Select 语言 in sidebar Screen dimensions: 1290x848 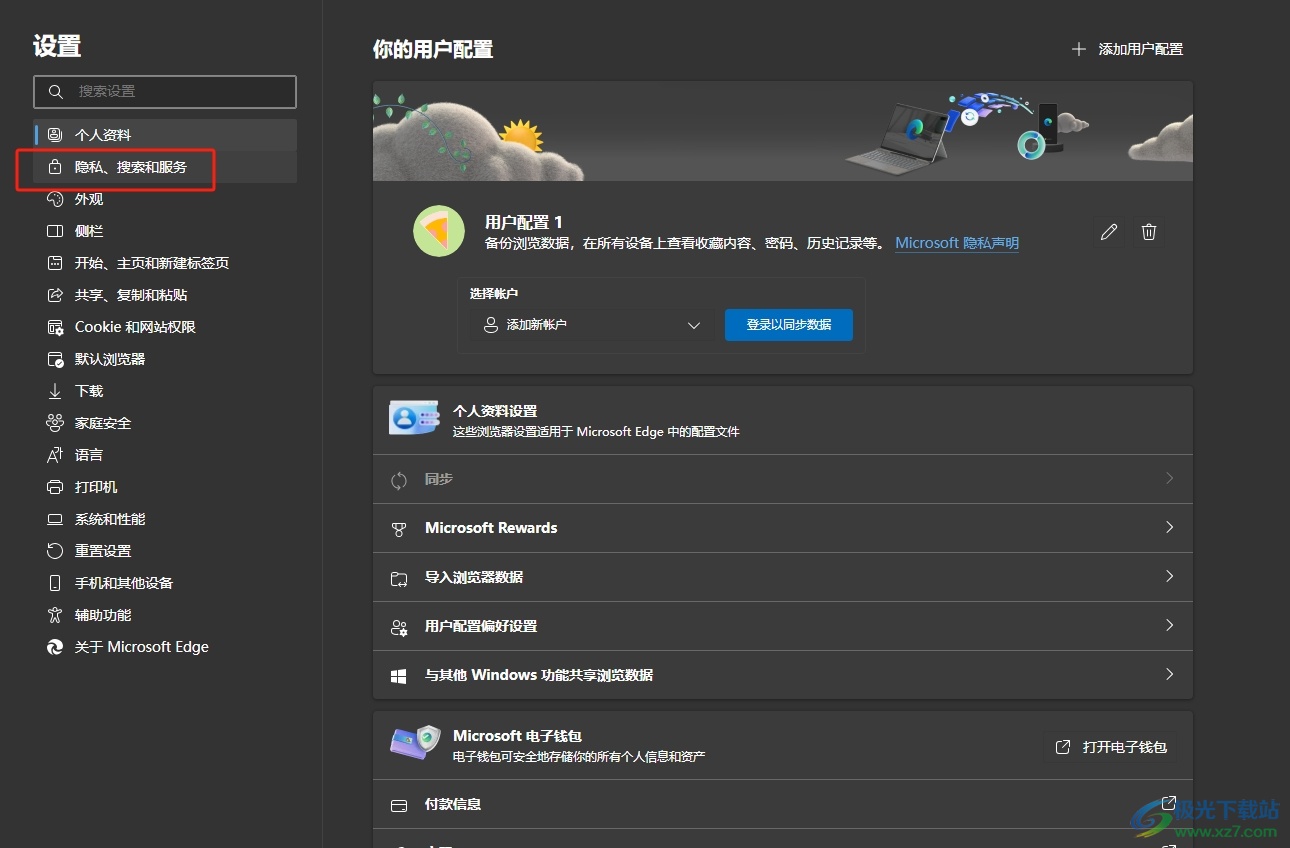165,455
